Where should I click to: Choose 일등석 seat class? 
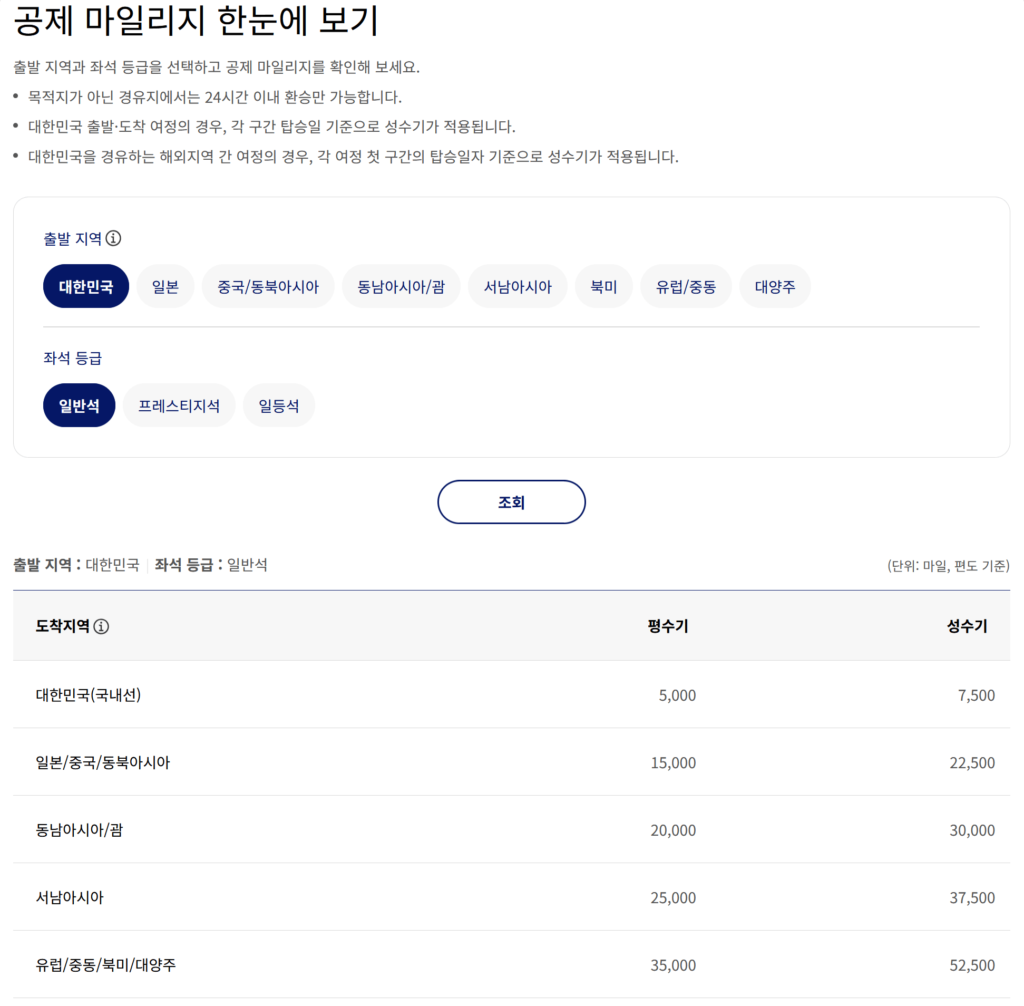coord(279,406)
